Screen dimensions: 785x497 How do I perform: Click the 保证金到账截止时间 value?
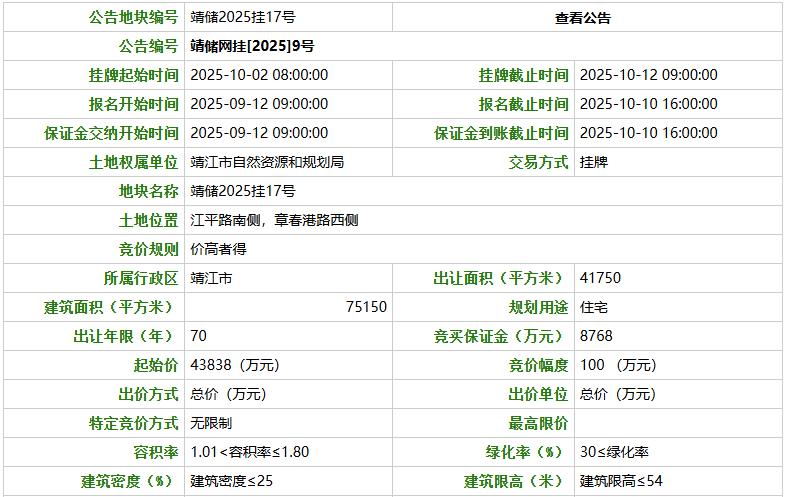[649, 133]
